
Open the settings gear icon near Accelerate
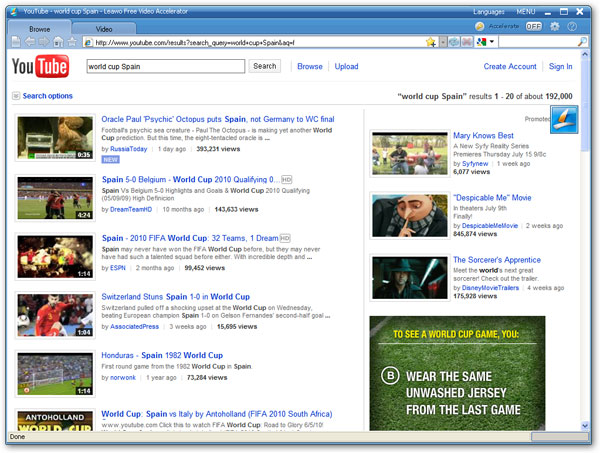click(x=553, y=27)
